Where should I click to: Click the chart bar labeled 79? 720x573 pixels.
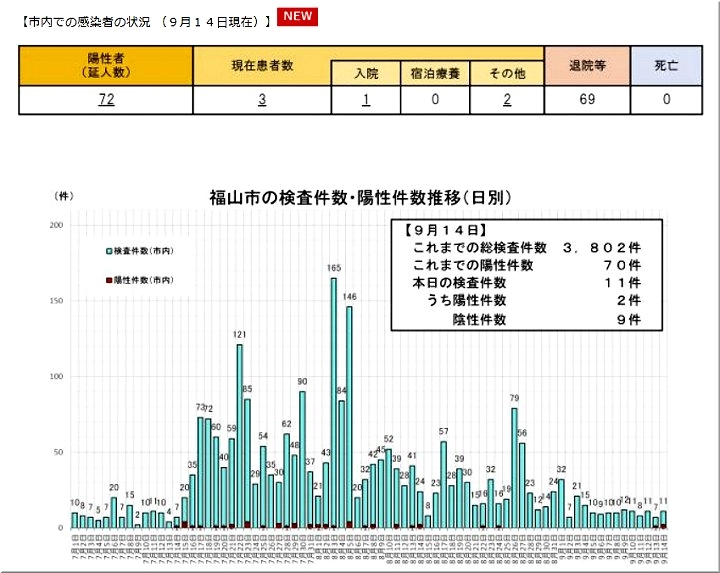coord(514,466)
